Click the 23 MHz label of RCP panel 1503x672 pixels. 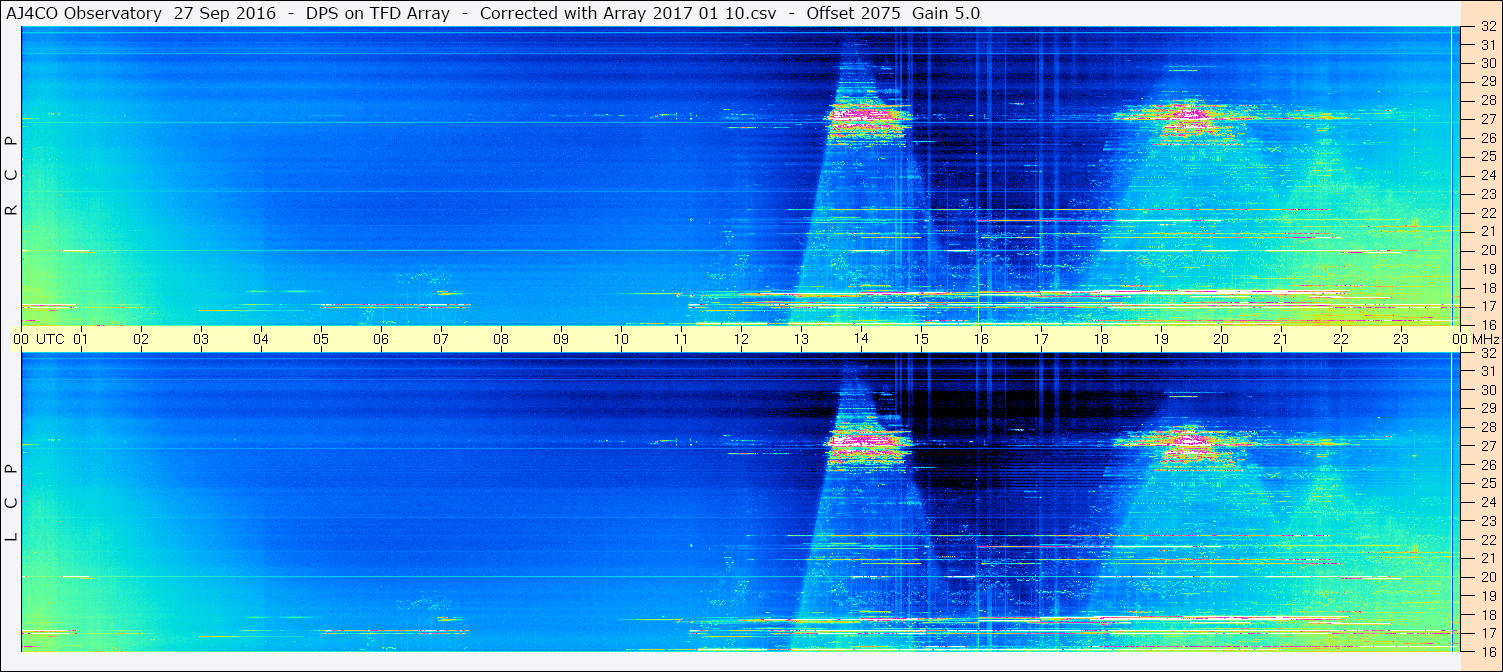click(1487, 194)
